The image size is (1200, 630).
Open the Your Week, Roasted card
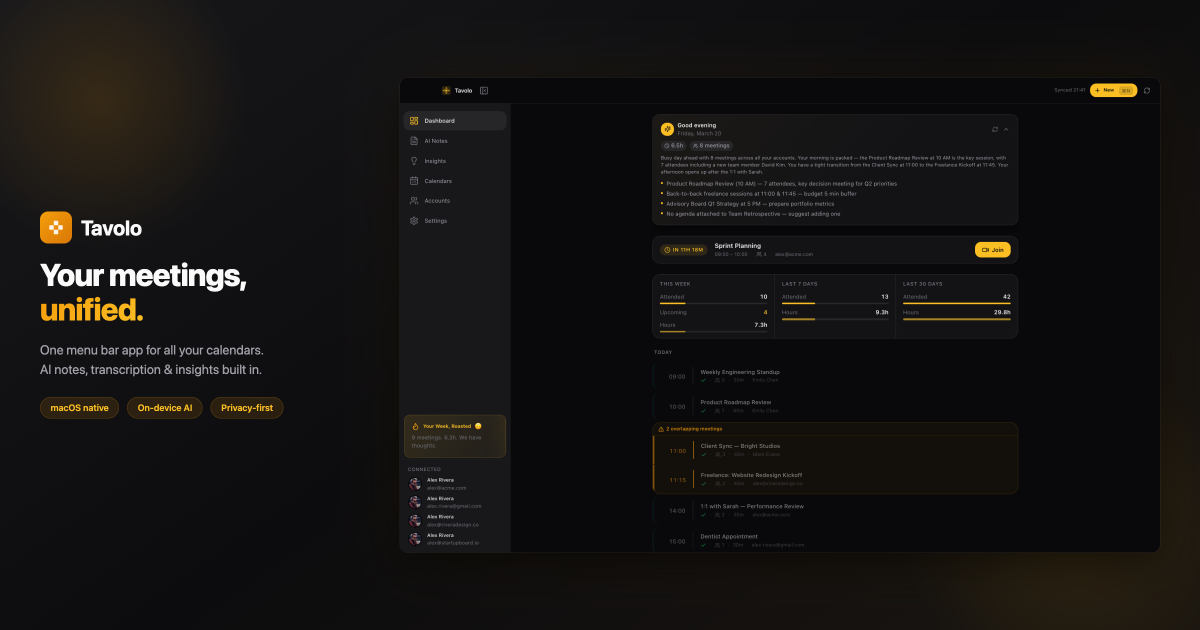455,436
